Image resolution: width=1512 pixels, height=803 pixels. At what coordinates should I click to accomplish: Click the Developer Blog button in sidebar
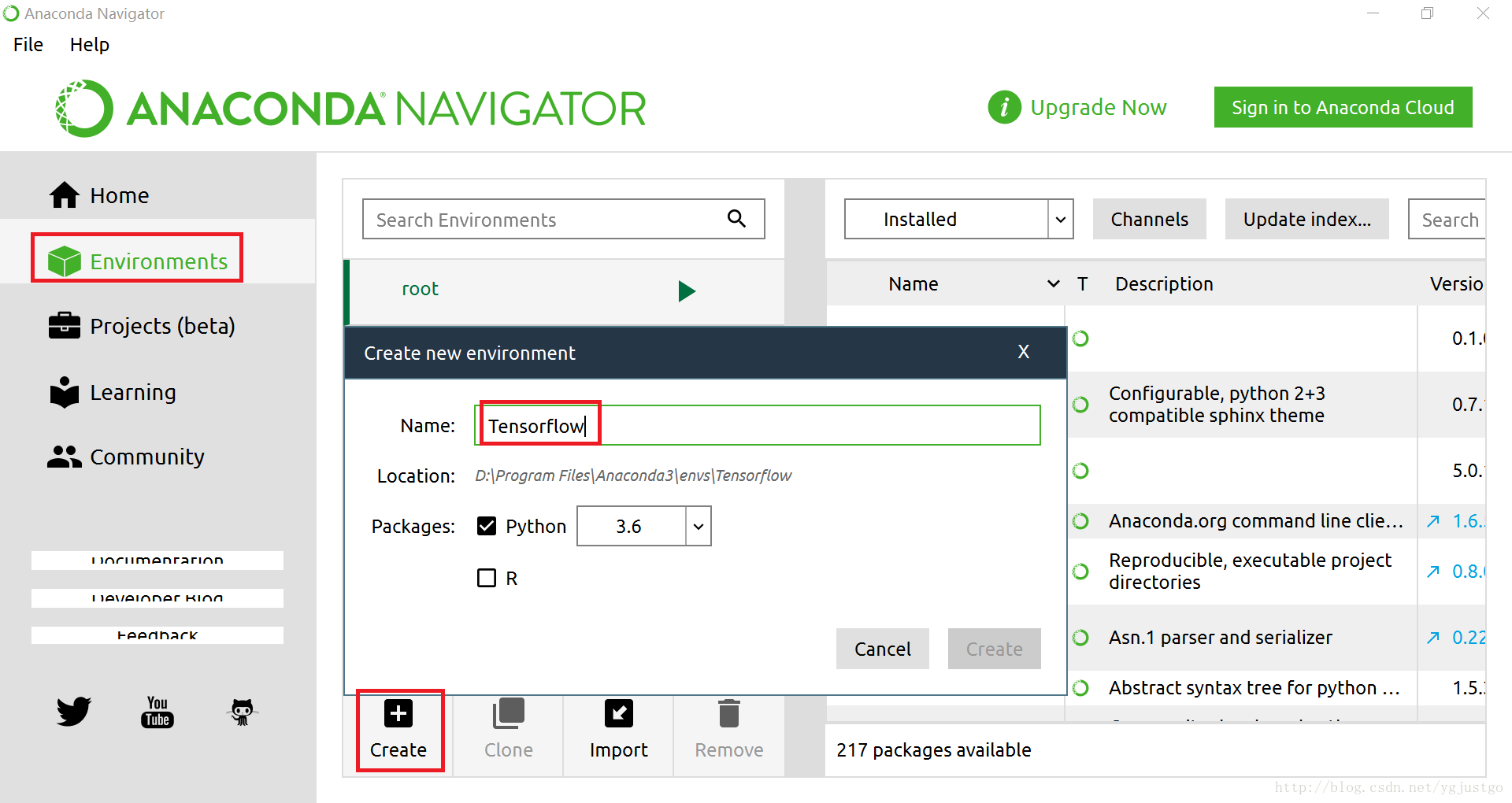[157, 598]
